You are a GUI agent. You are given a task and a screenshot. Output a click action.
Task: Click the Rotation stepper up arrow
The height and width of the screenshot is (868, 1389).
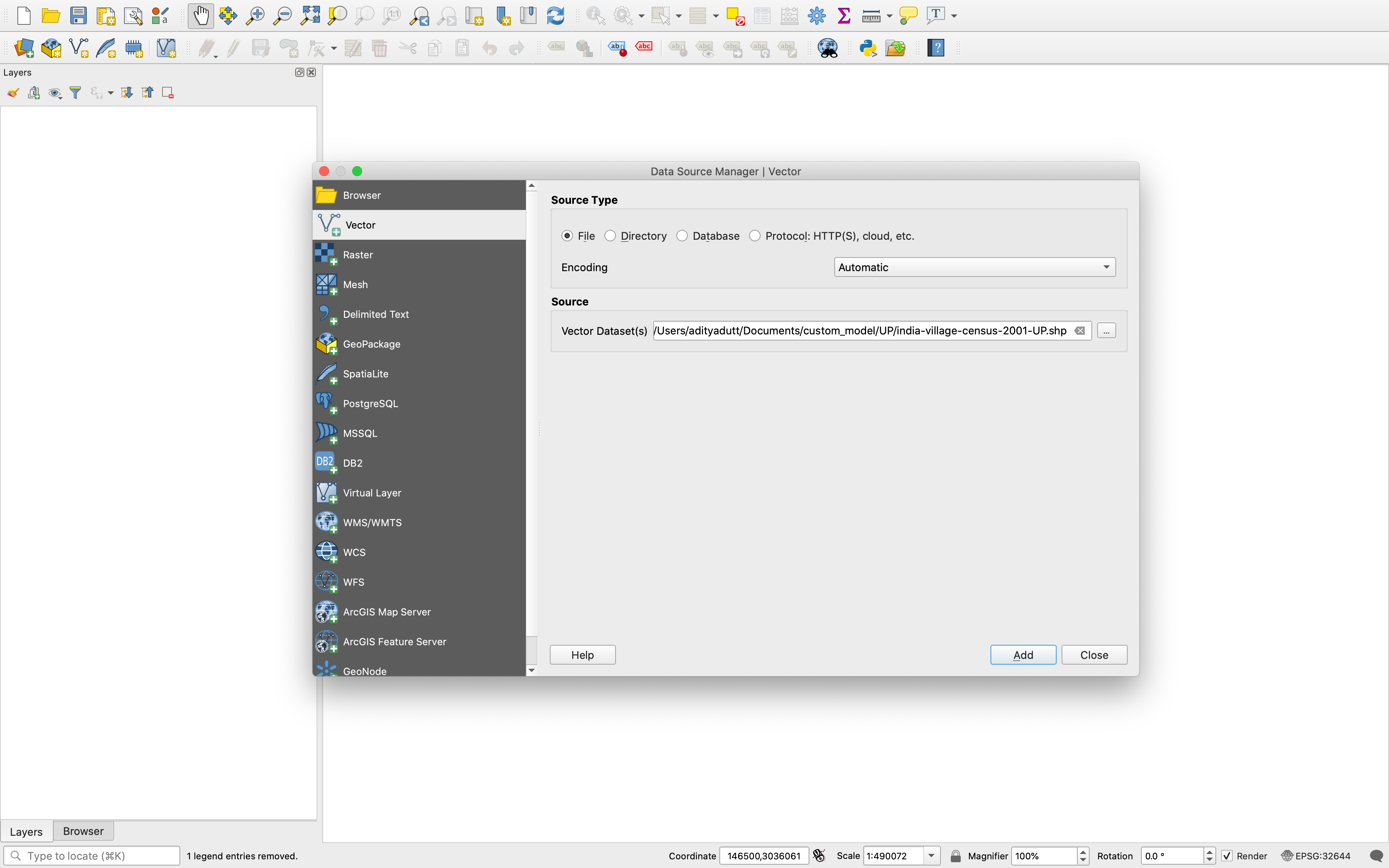click(1209, 852)
